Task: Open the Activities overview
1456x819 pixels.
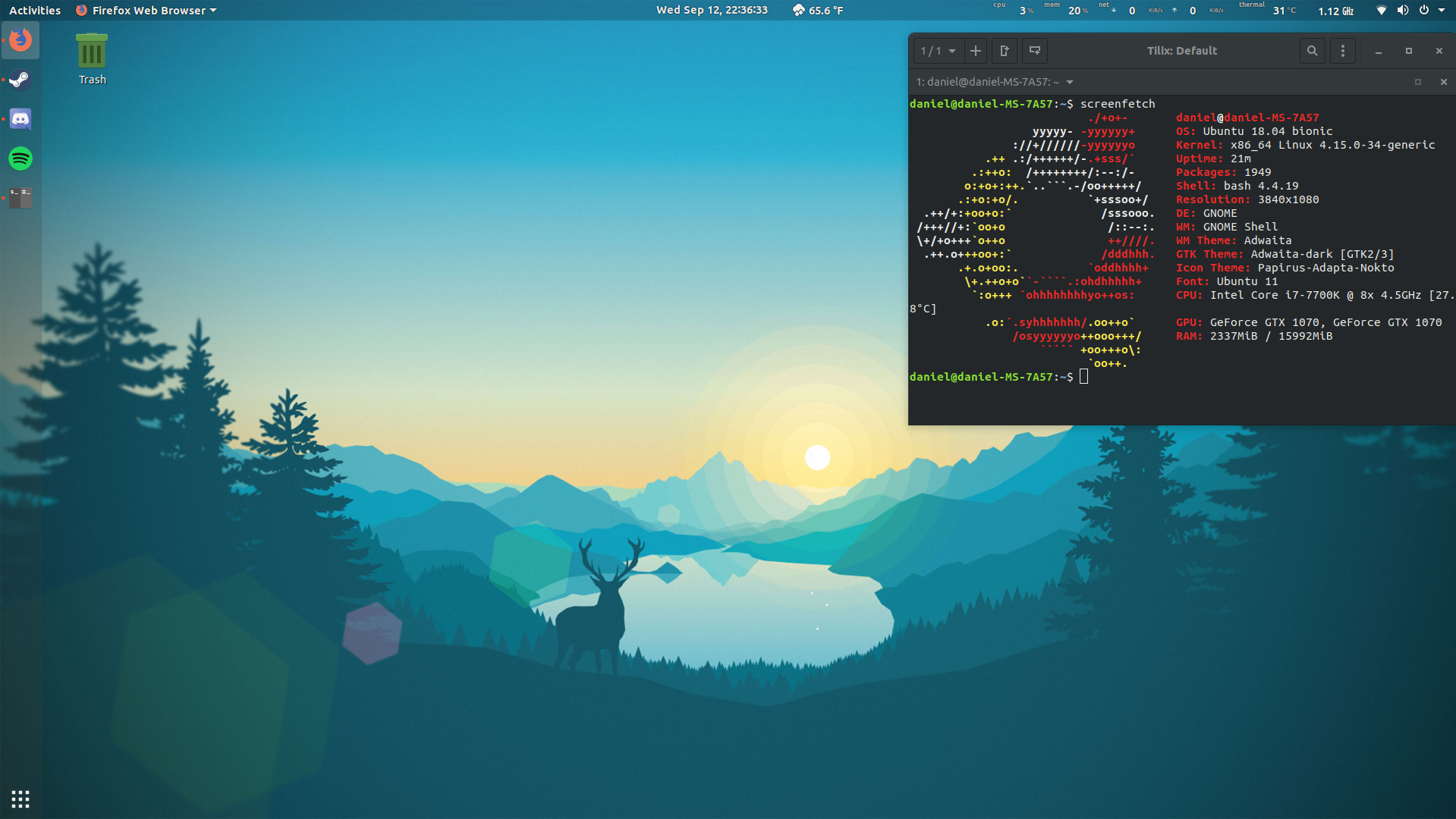Action: point(35,10)
